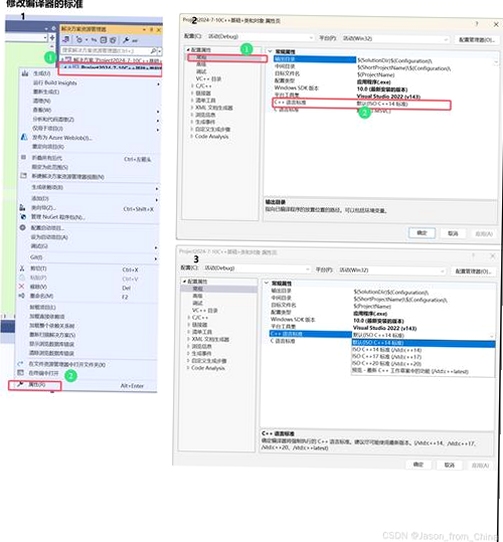This screenshot has width=503, height=542.
Task: Click 确定 button in lower property dialog
Action: (418, 464)
